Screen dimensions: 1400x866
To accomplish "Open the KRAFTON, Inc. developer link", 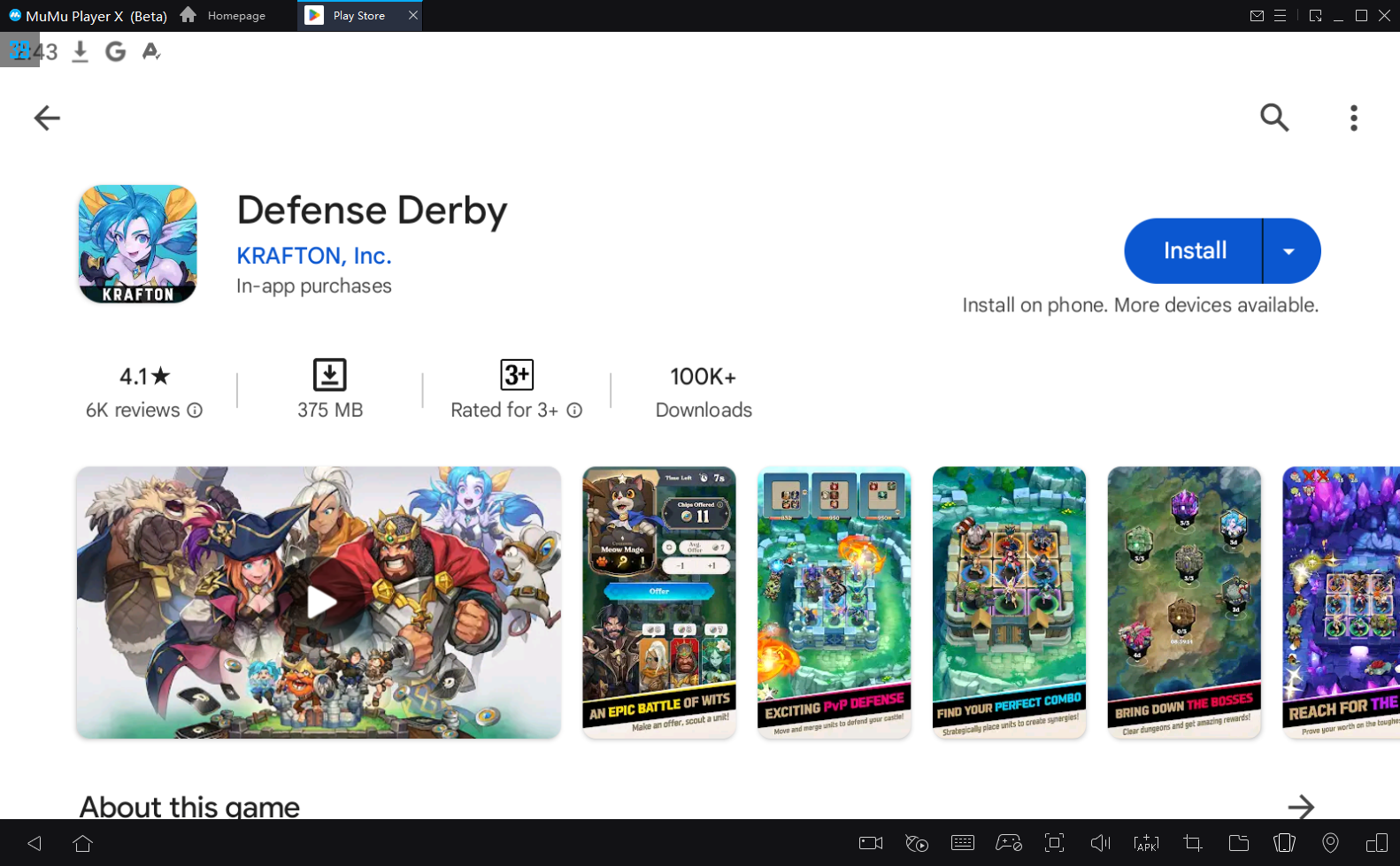I will point(313,256).
